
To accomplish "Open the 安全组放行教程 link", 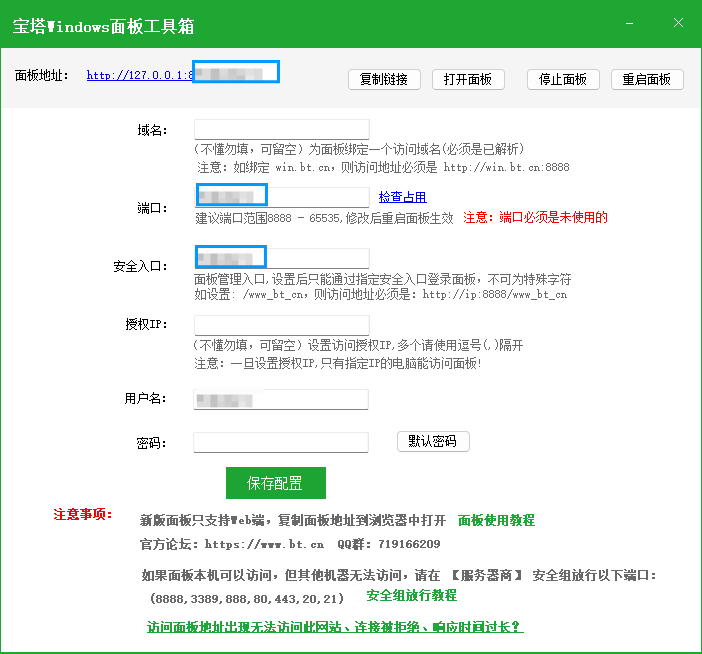I will [x=411, y=595].
